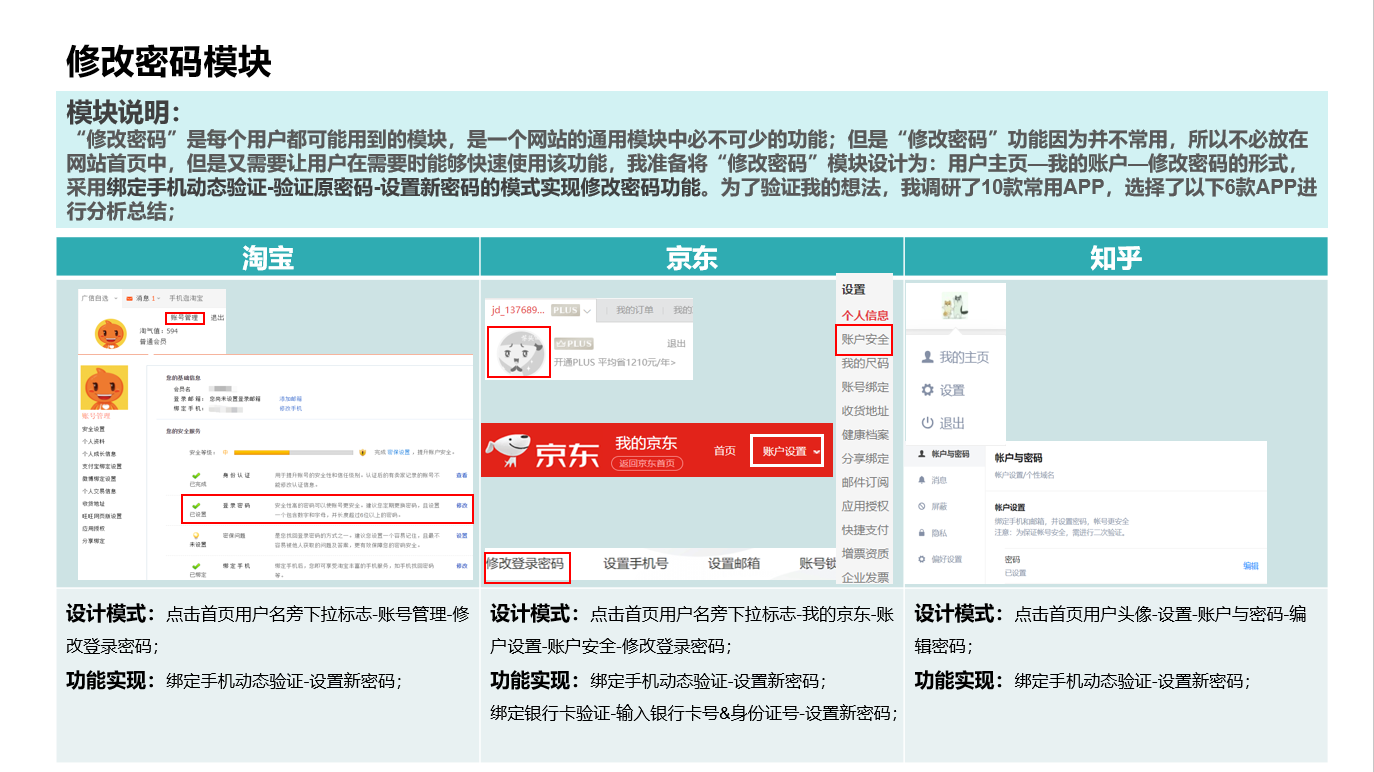1374x772 pixels.
Task: Click green check icon for 身份认证
Action: point(197,476)
